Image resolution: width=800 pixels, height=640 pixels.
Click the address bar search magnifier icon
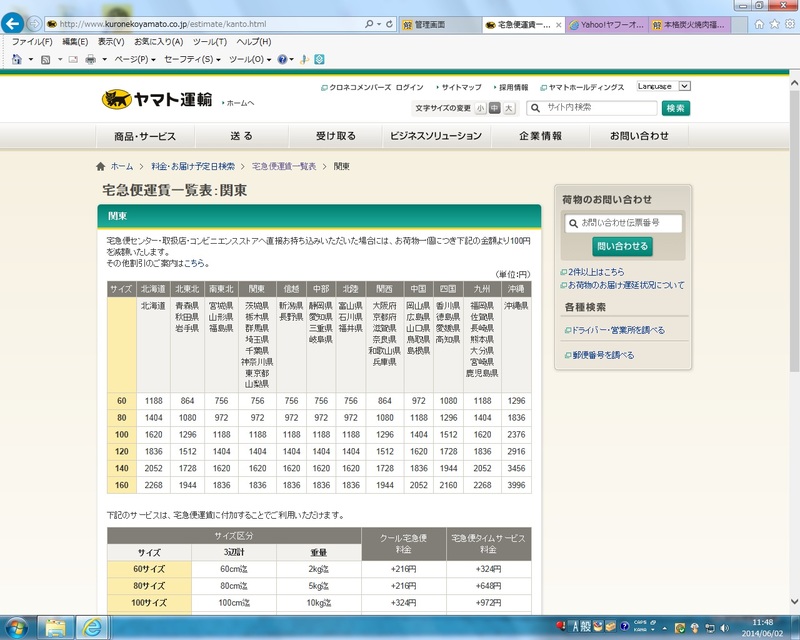(x=369, y=24)
